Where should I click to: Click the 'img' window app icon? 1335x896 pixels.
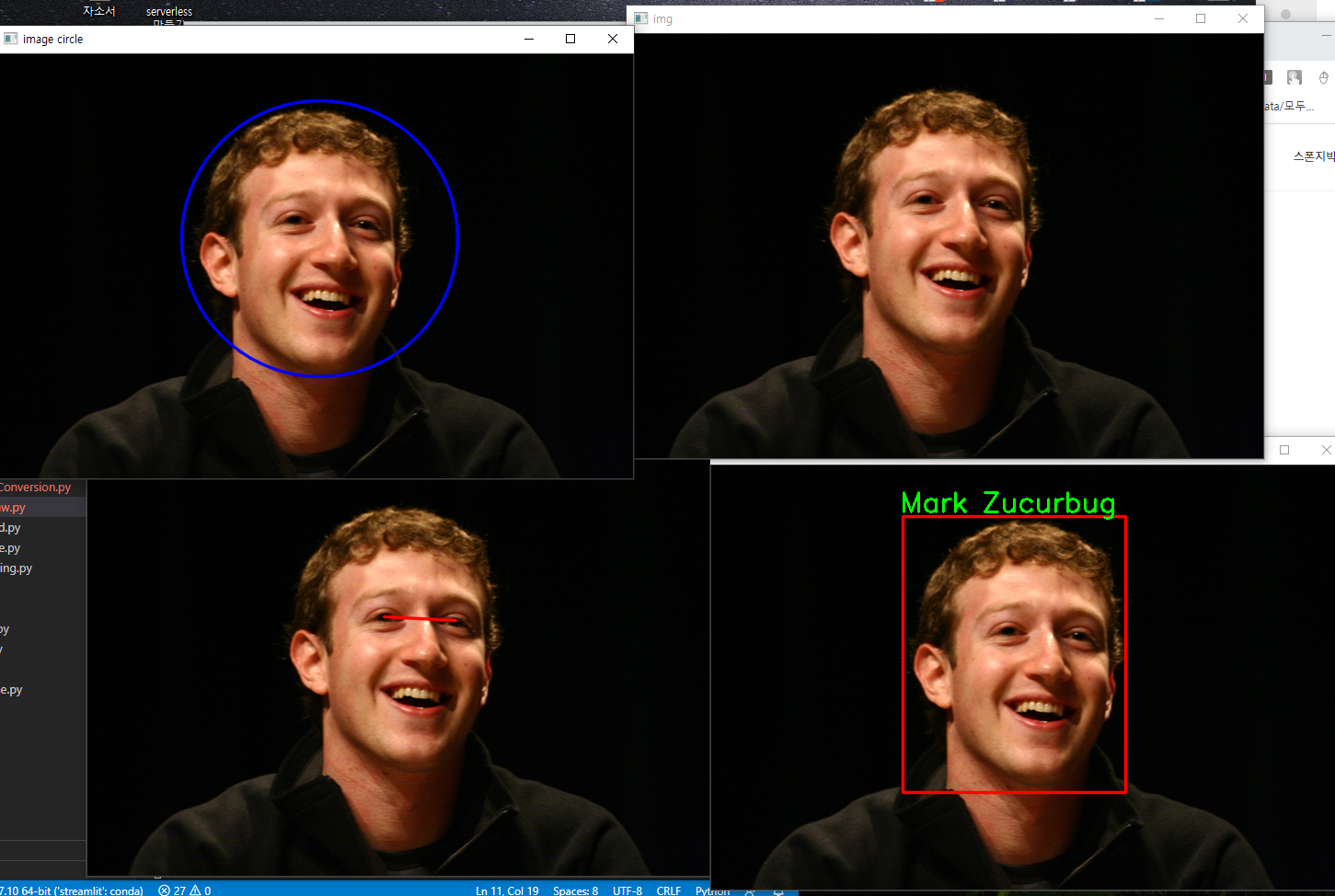pyautogui.click(x=641, y=18)
